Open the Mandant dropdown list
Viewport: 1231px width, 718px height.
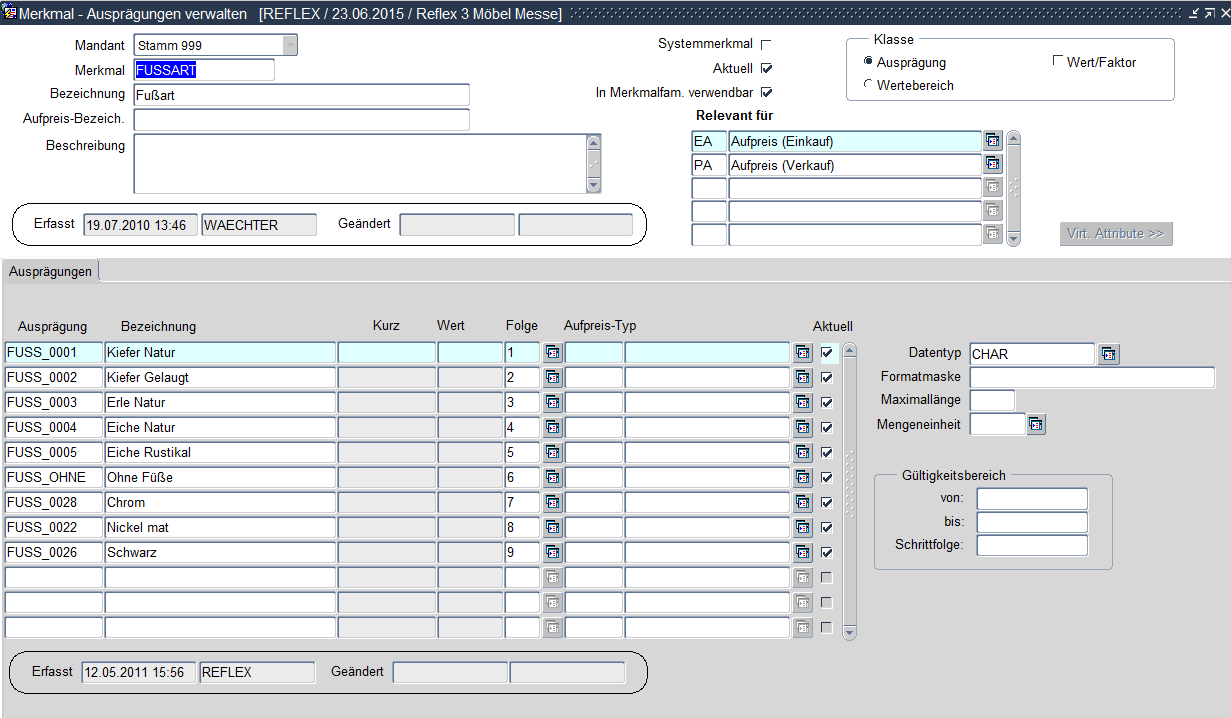(289, 45)
